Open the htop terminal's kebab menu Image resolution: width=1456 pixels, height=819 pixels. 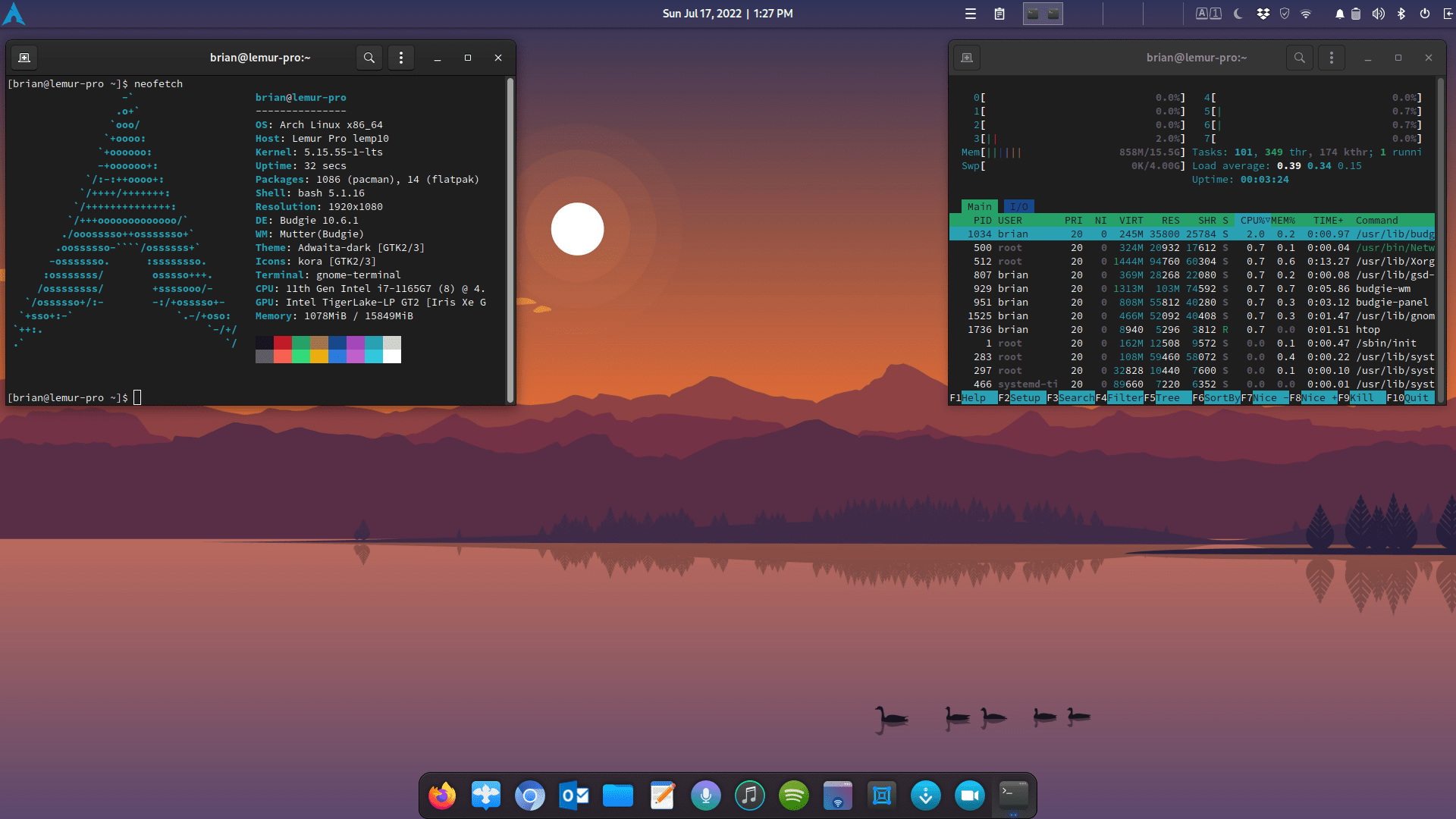1331,58
